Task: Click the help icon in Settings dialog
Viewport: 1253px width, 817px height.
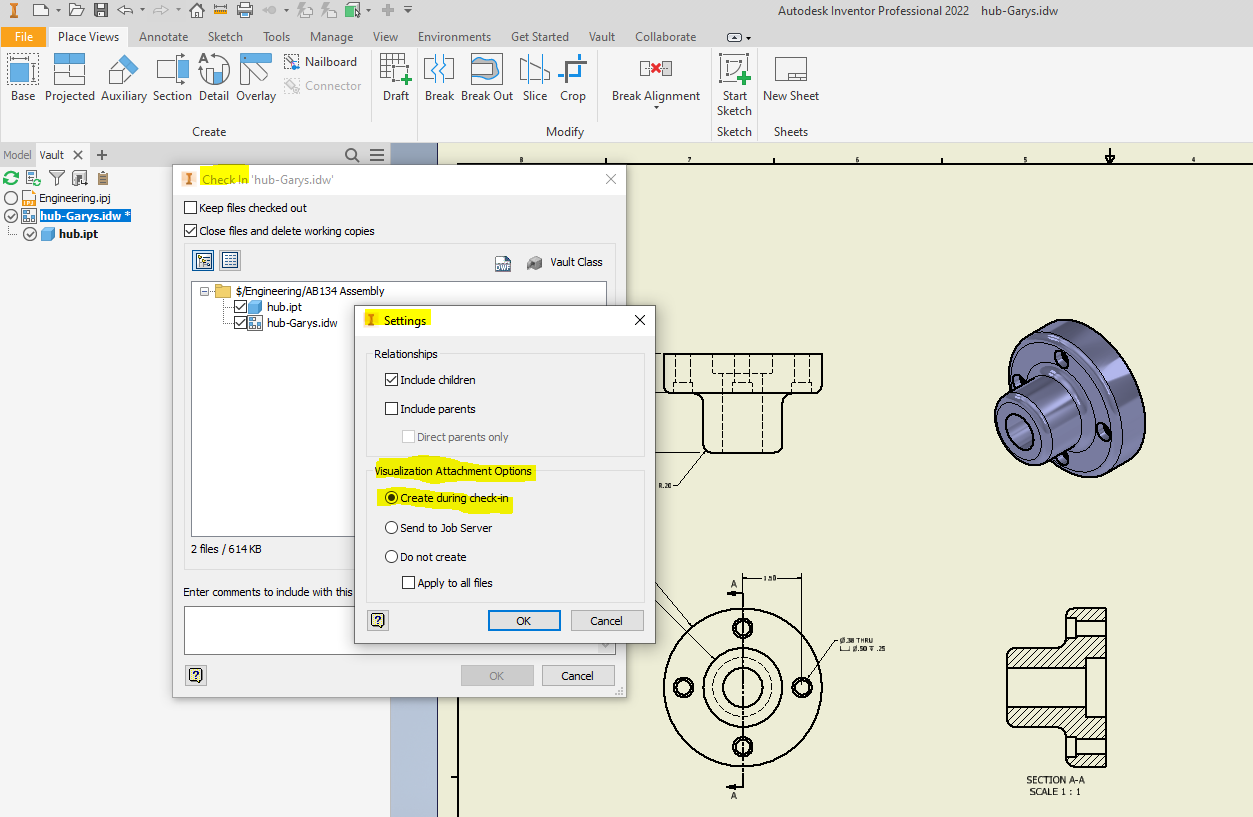Action: tap(378, 620)
